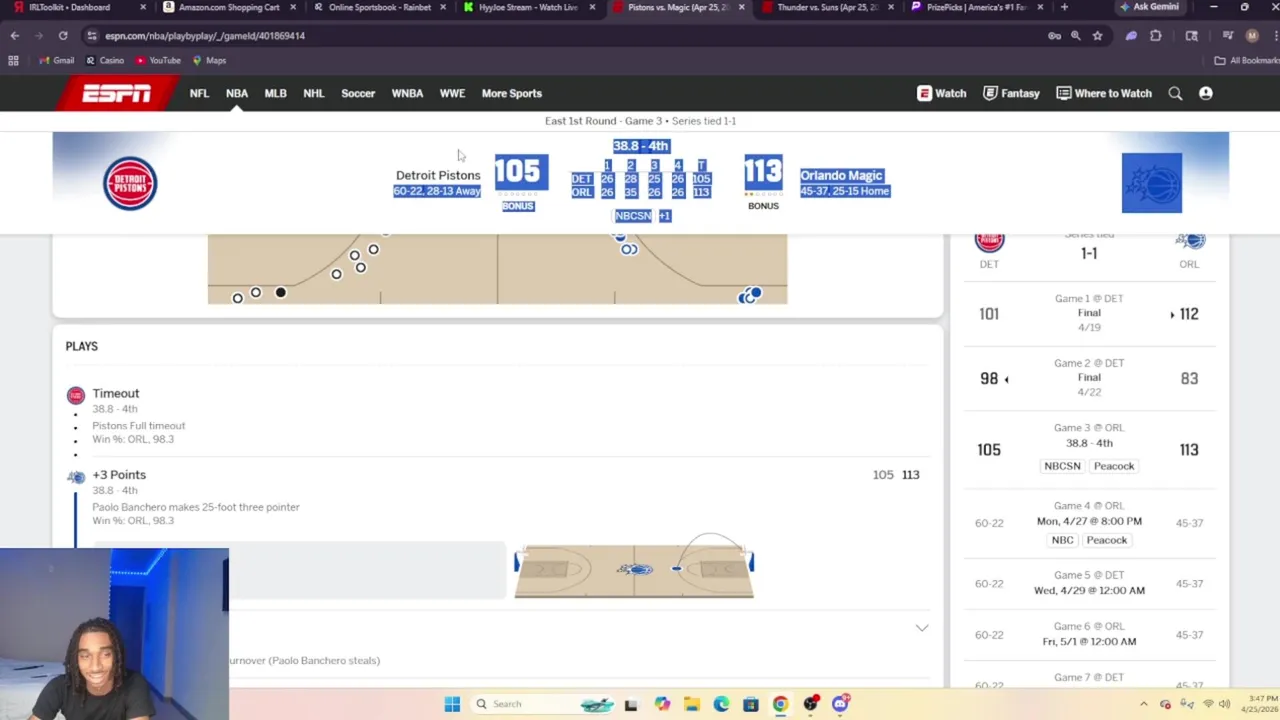Show hidden system tray icons
Image resolution: width=1280 pixels, height=720 pixels.
[x=1144, y=704]
